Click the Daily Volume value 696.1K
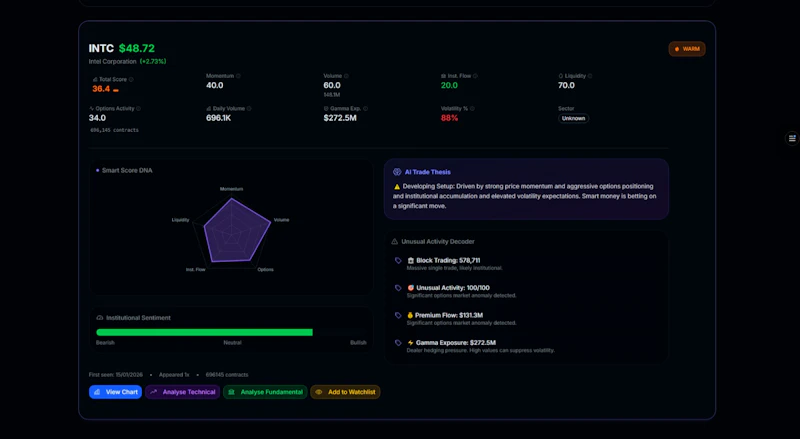Screen dimensions: 800x439 tap(218, 118)
